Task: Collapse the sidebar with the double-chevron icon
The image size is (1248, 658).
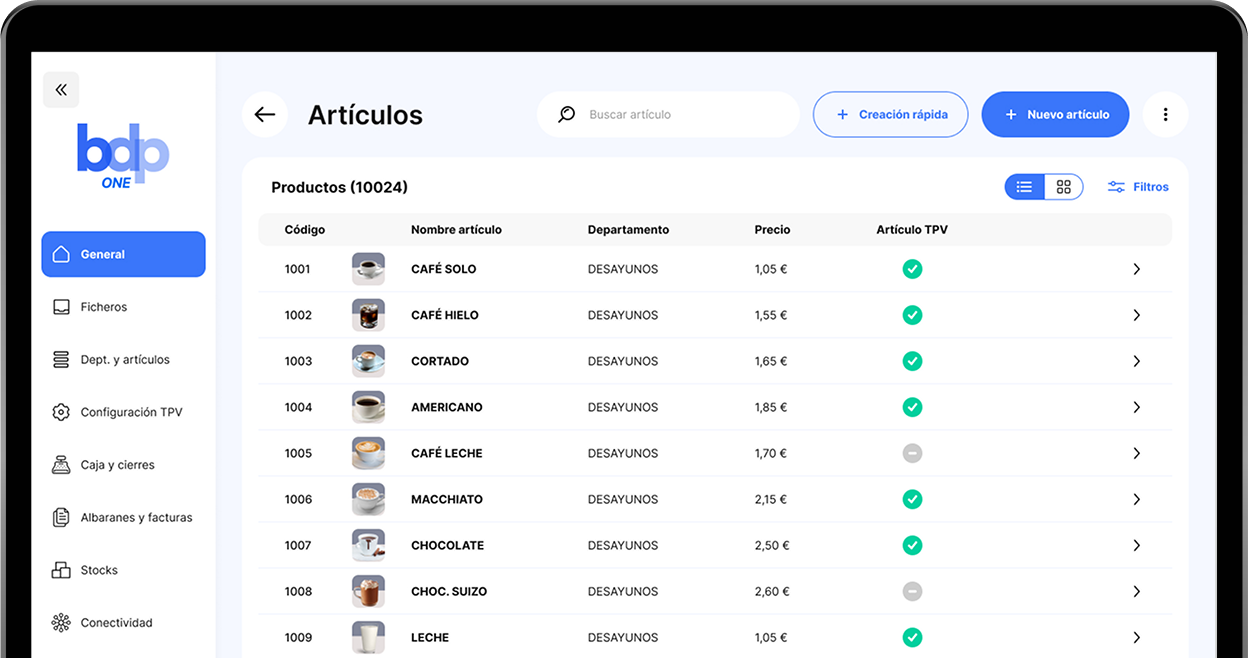Action: 61,90
